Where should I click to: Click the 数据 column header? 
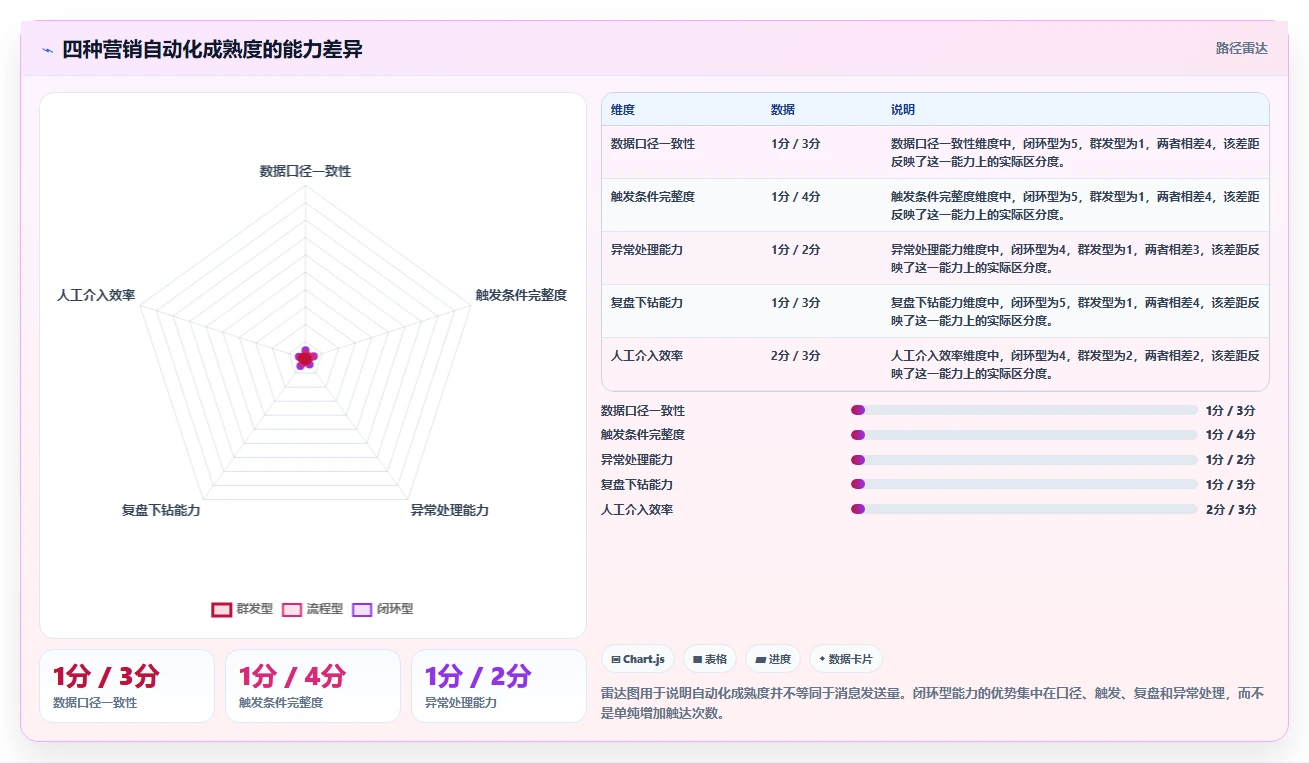tap(783, 110)
